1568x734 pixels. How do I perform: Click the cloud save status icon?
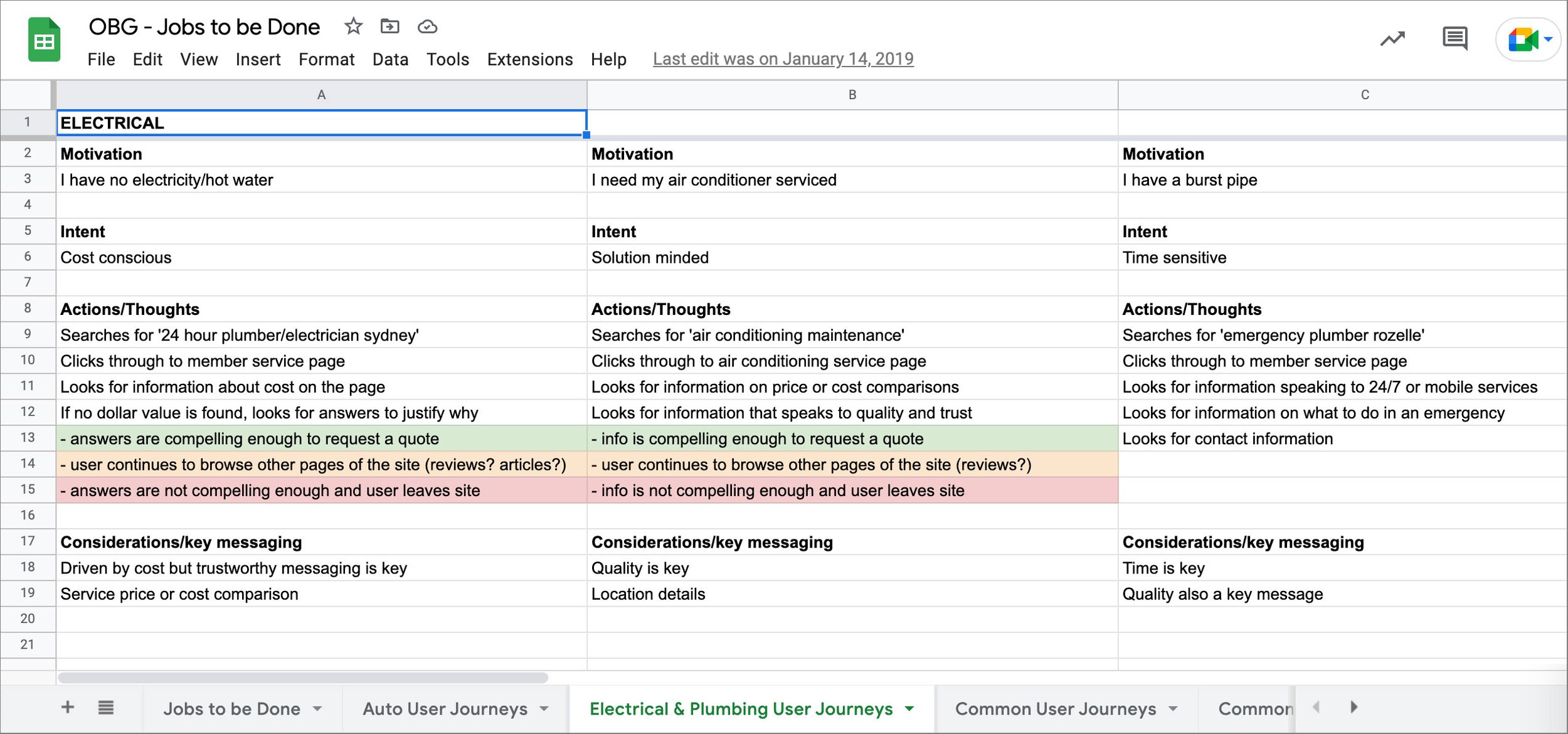(x=427, y=26)
